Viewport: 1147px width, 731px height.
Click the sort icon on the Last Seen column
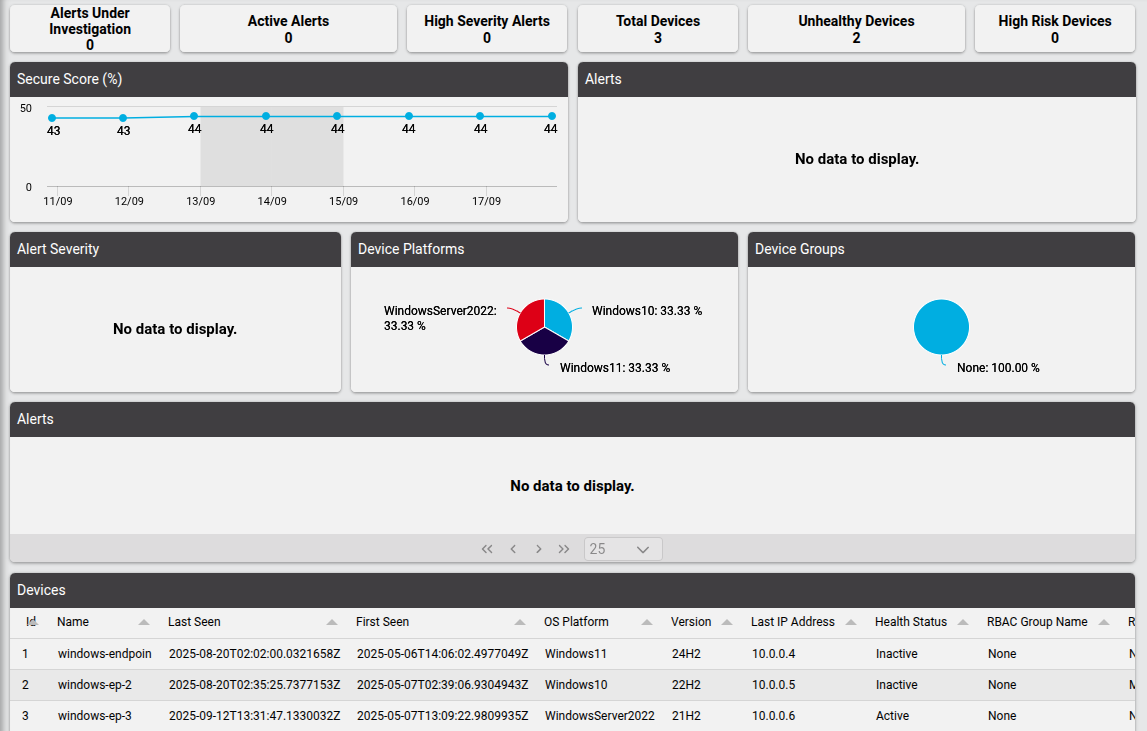tap(331, 621)
